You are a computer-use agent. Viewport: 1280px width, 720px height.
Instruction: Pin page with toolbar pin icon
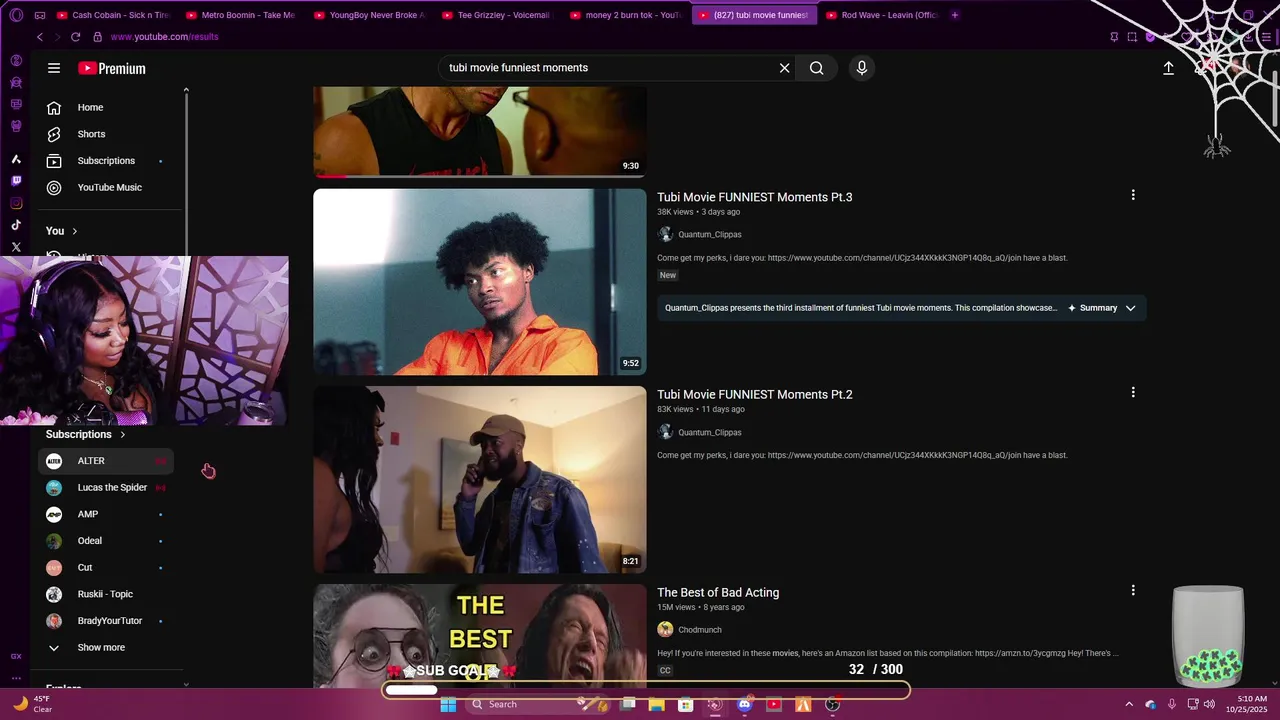1114,37
